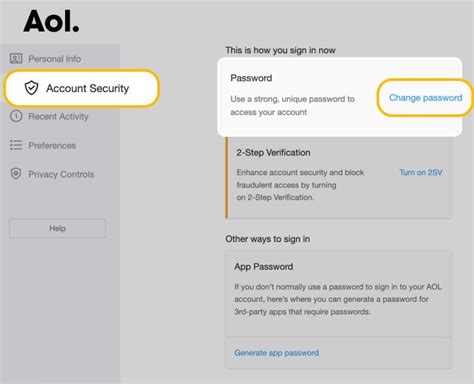Click the App Password heading
Screen dimensions: 474x384
tap(264, 267)
